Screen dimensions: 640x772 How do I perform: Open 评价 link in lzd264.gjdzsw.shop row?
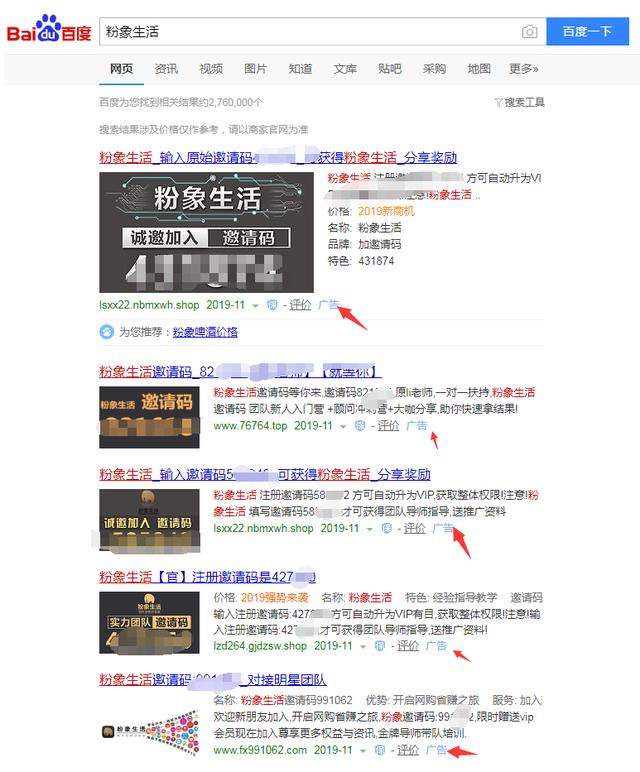(x=408, y=646)
